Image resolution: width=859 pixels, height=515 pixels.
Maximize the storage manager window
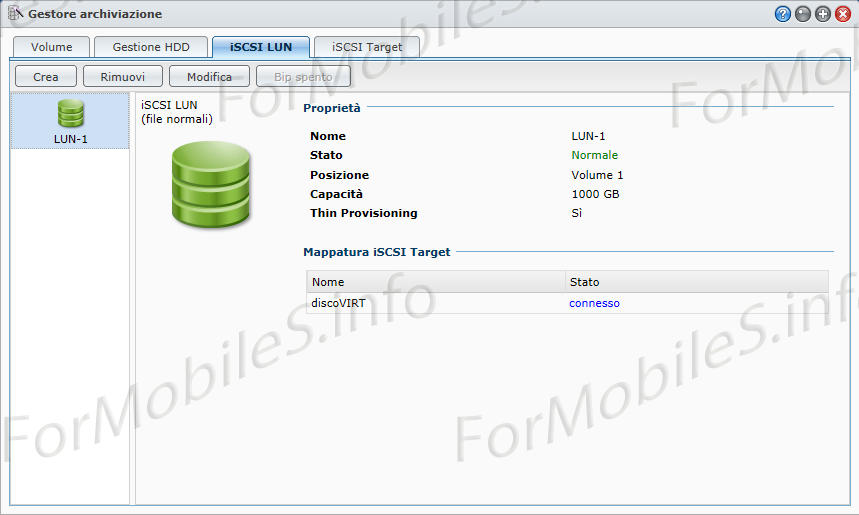pos(822,14)
